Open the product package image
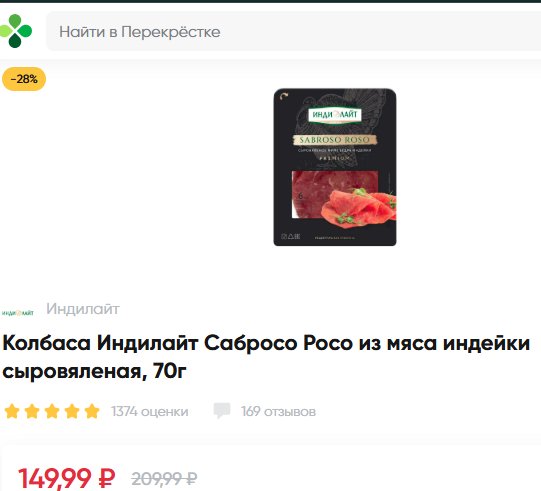The image size is (541, 491). pyautogui.click(x=335, y=167)
